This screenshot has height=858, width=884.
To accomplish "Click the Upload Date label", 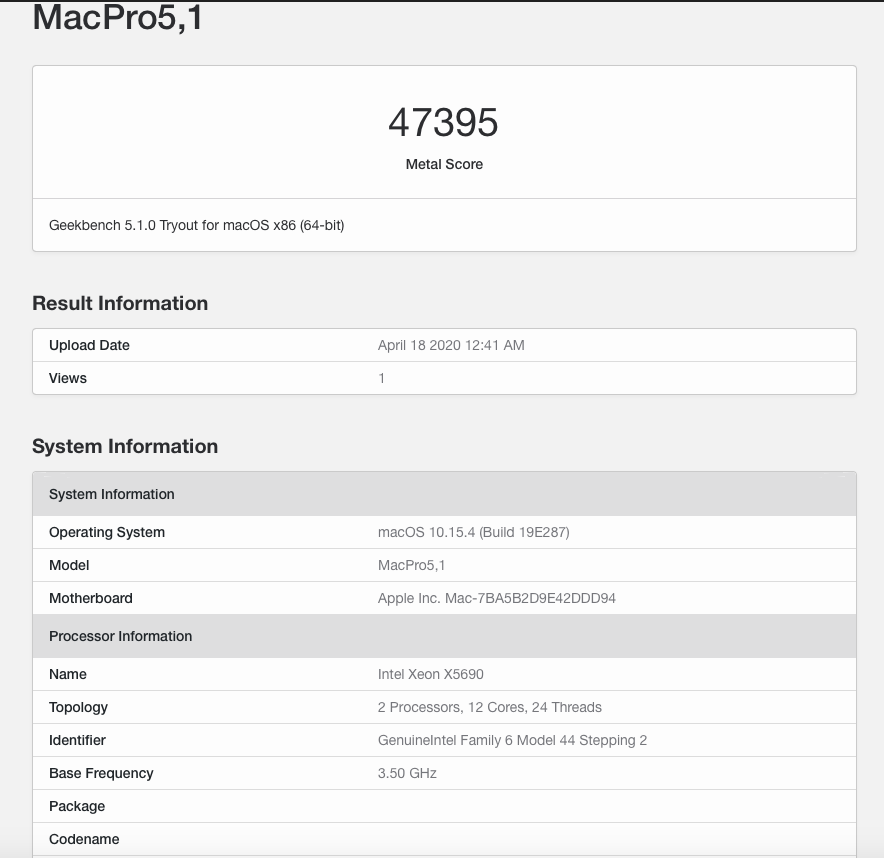I will point(89,345).
